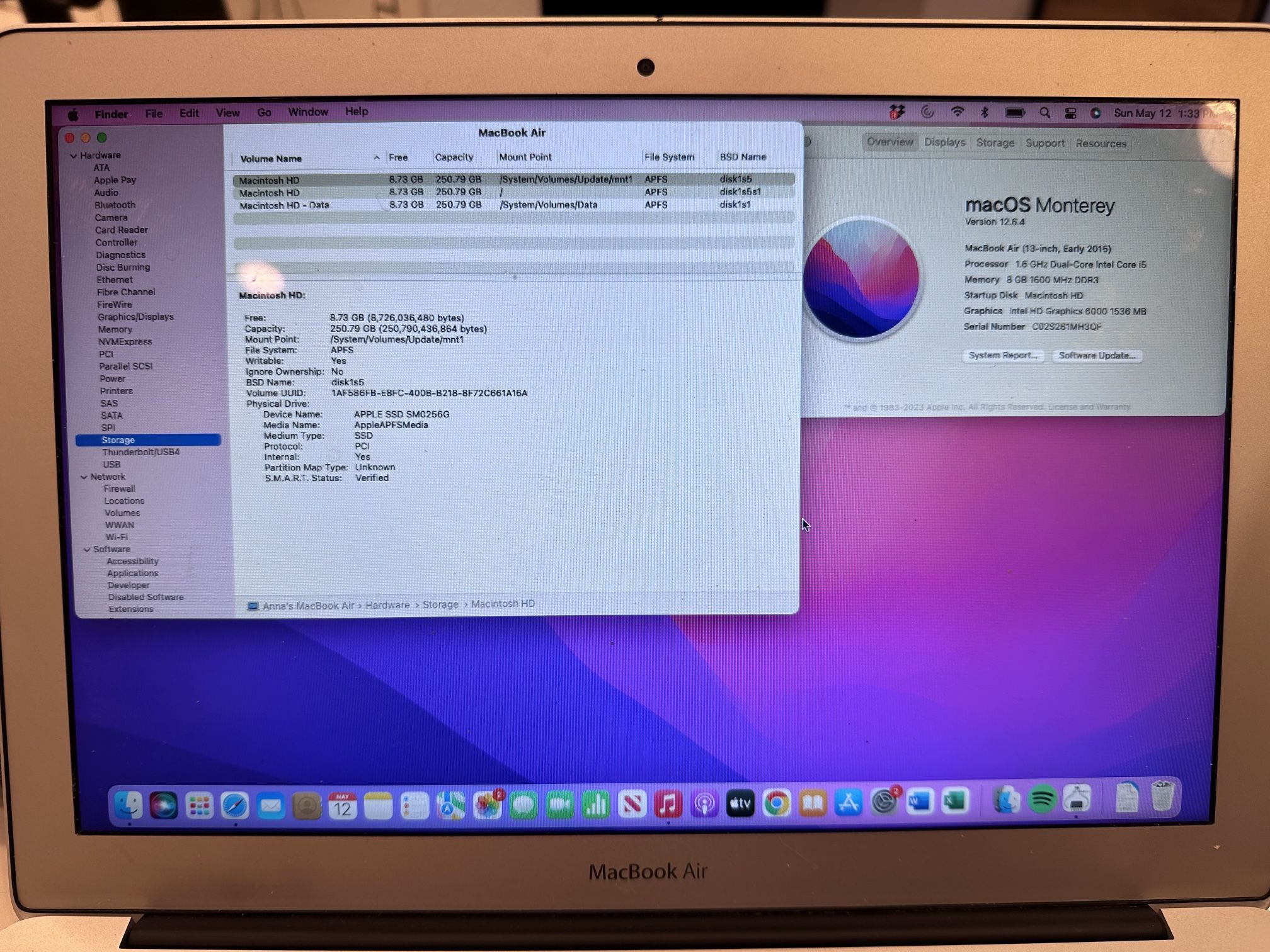This screenshot has height=952, width=1270.
Task: Open Spotlight search magnifier icon
Action: pos(1044,113)
